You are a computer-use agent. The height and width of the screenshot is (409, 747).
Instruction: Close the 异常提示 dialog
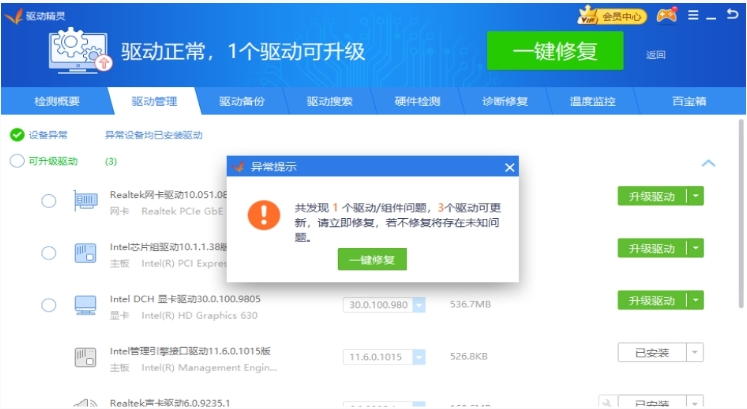coord(509,167)
